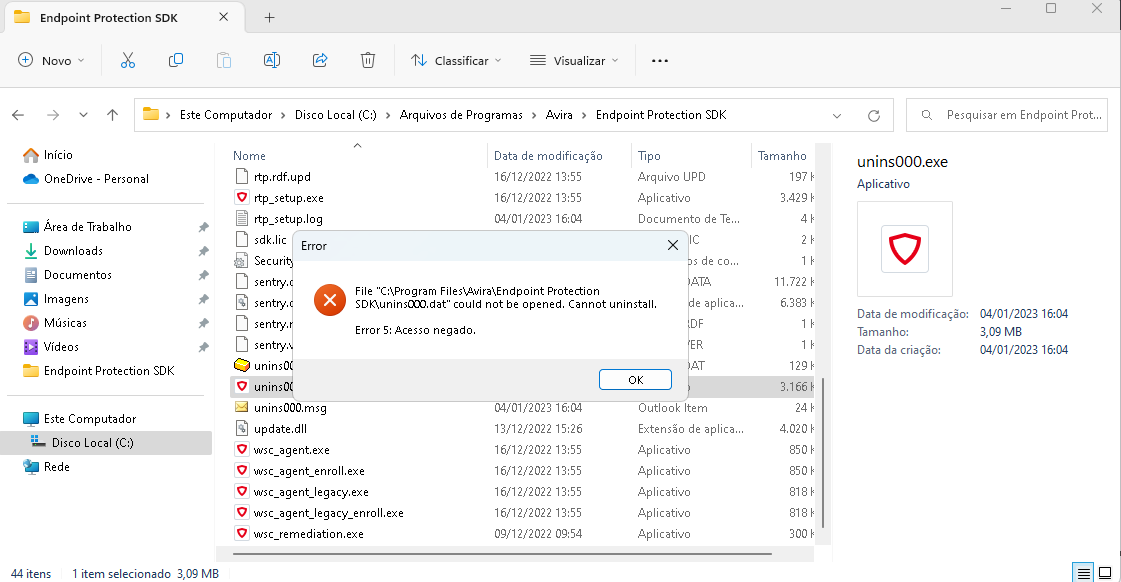Click the rtp_setup.exe Avira icon
Viewport: 1121px width, 582px height.
click(242, 197)
